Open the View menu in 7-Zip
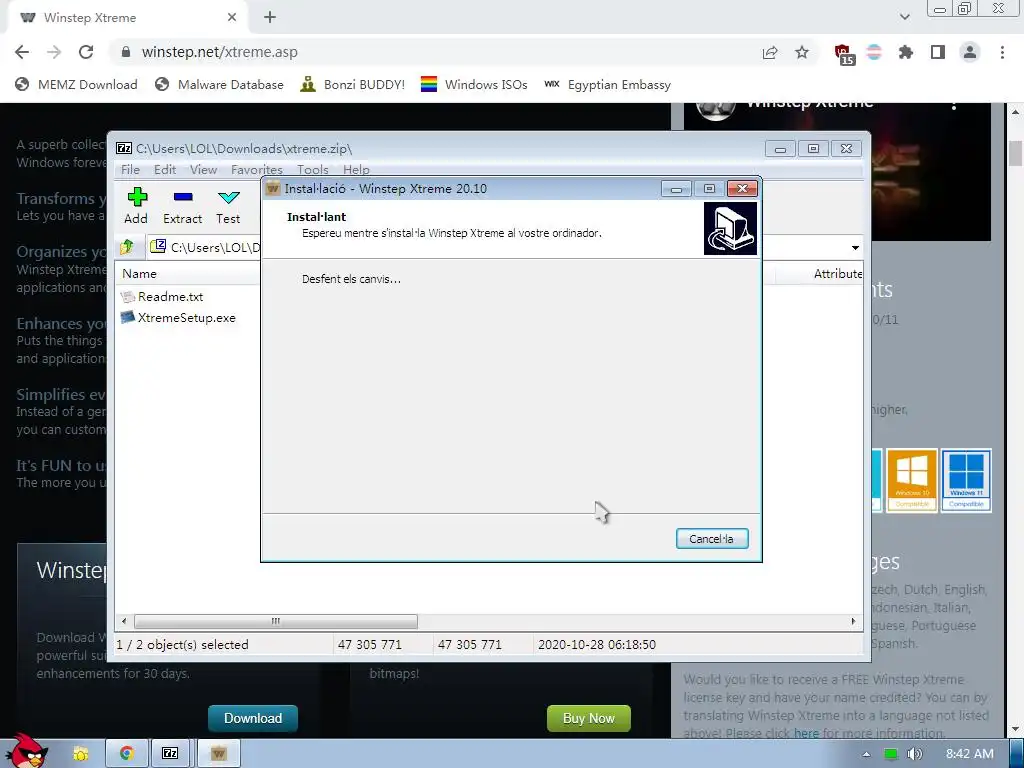Image resolution: width=1024 pixels, height=768 pixels. click(203, 169)
